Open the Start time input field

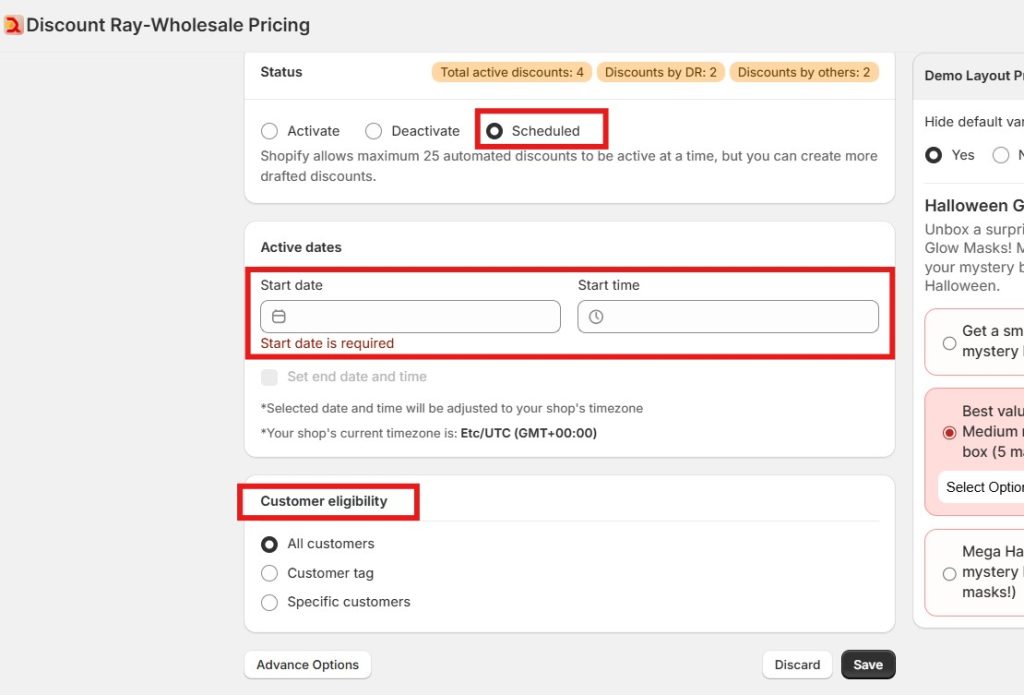point(740,317)
